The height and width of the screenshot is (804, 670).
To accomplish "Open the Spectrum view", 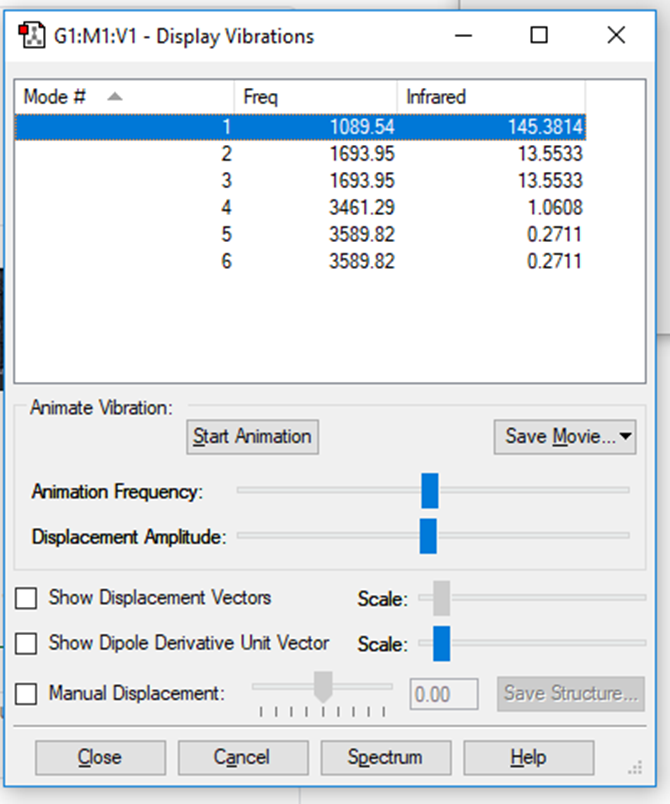I will 385,757.
